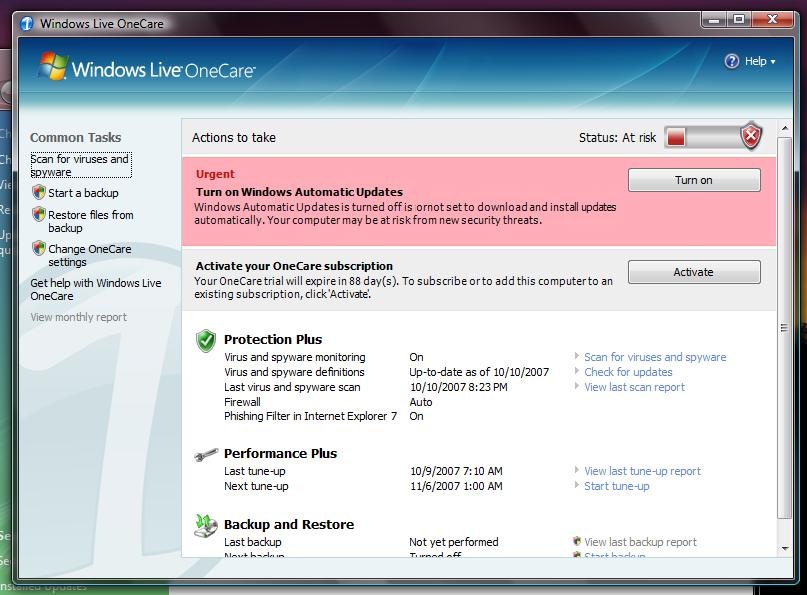Click 'Up-to-date as of 10/10/2007' value

(x=479, y=372)
